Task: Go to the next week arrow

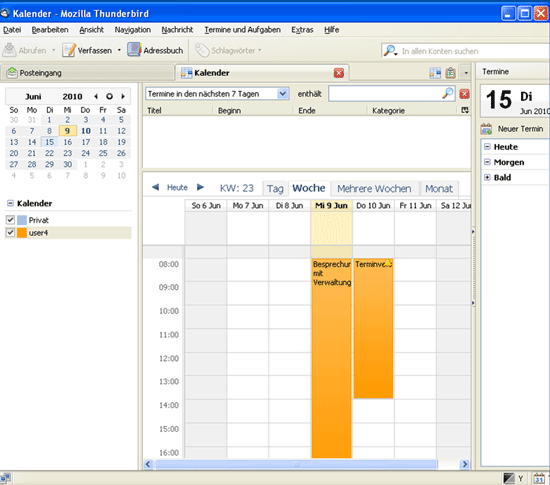Action: coord(200,187)
